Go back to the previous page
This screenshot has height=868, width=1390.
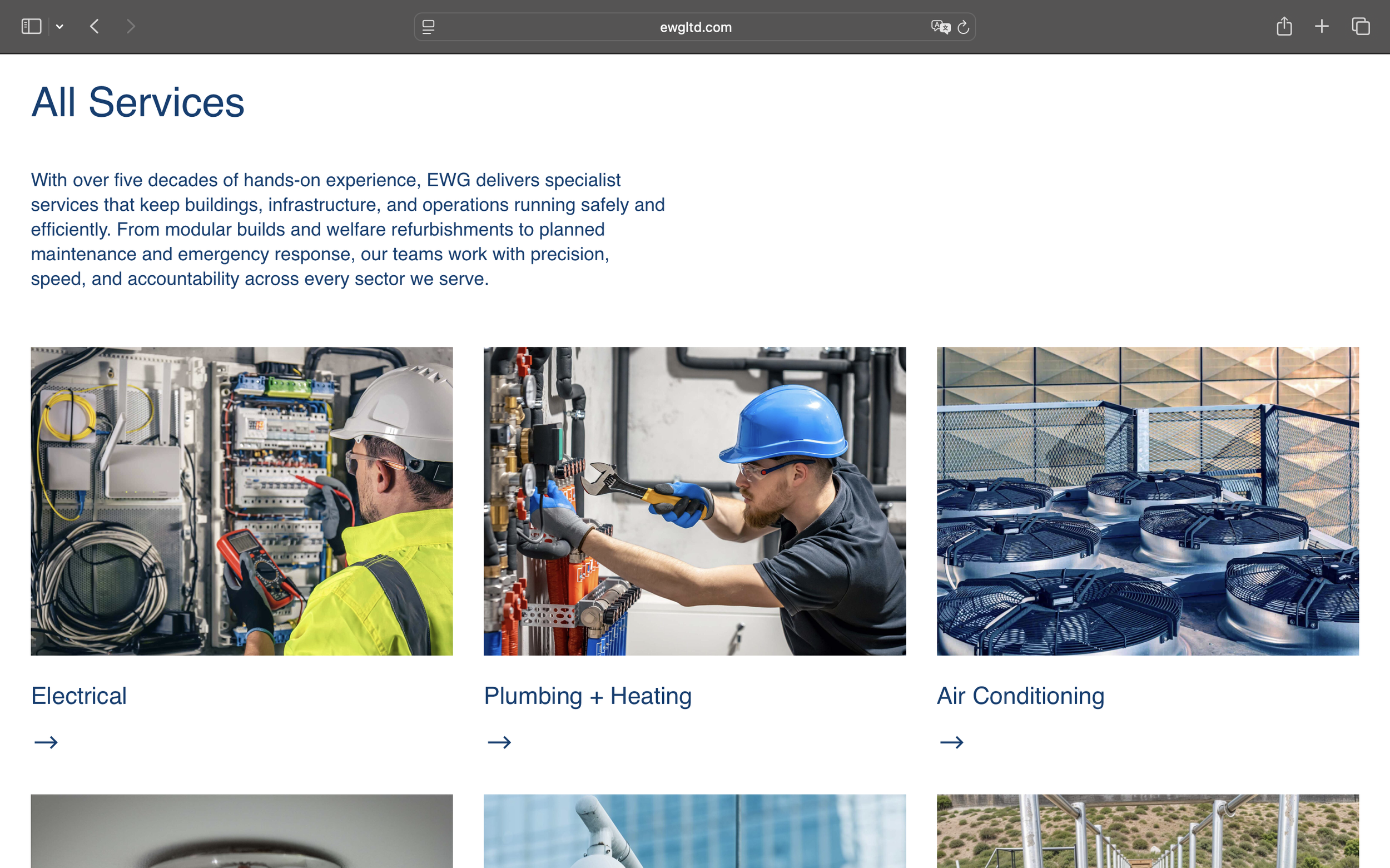(95, 26)
